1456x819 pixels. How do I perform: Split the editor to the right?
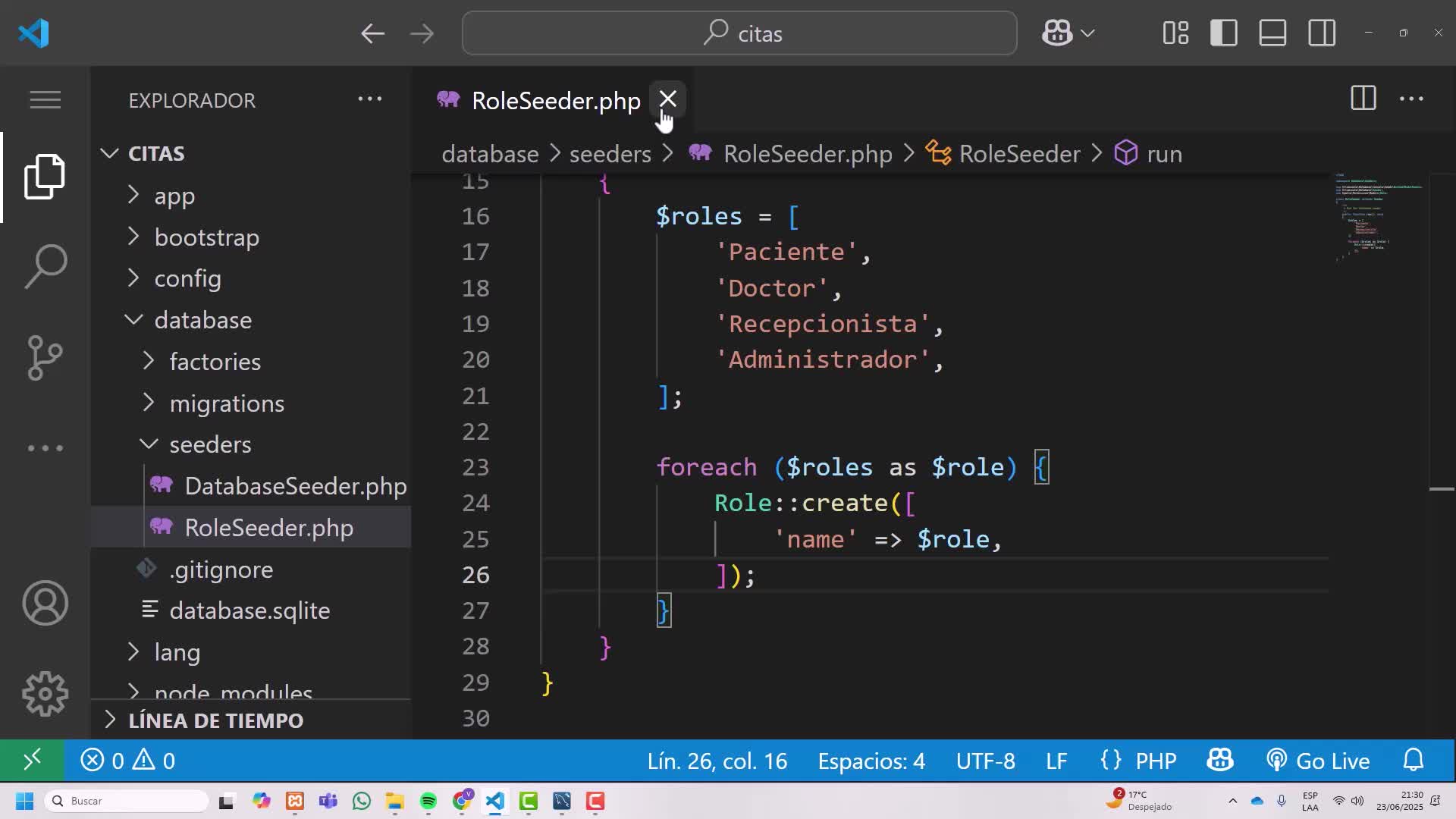click(1363, 99)
